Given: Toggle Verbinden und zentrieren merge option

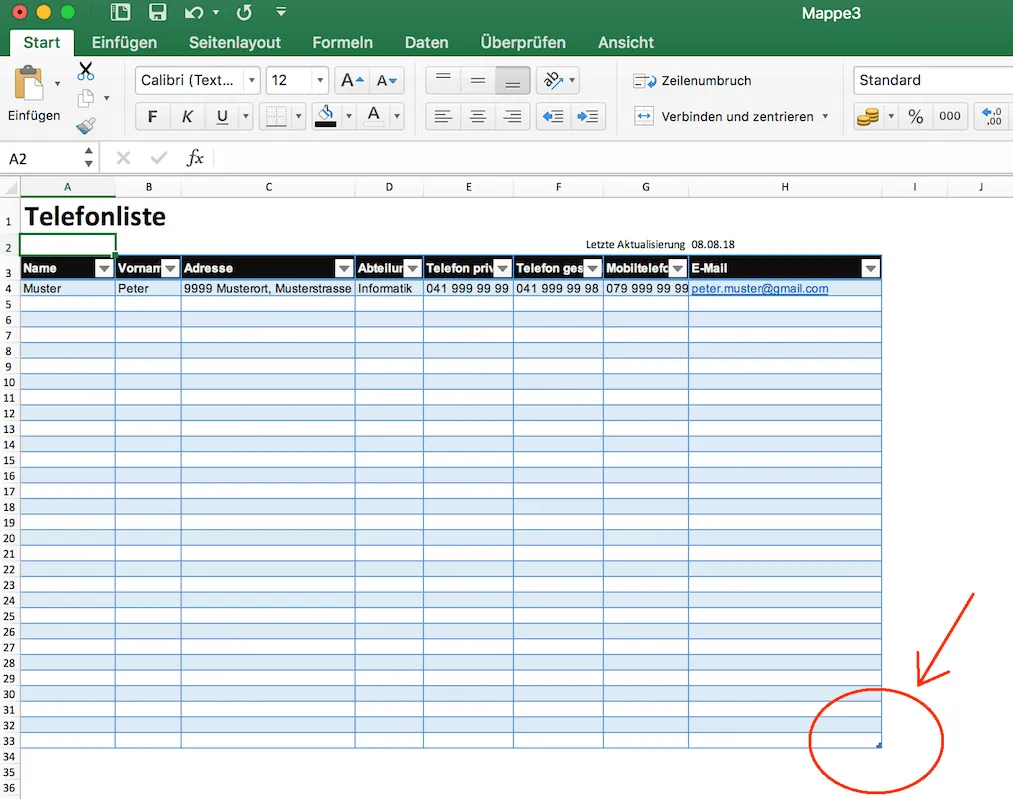Looking at the screenshot, I should (x=645, y=116).
